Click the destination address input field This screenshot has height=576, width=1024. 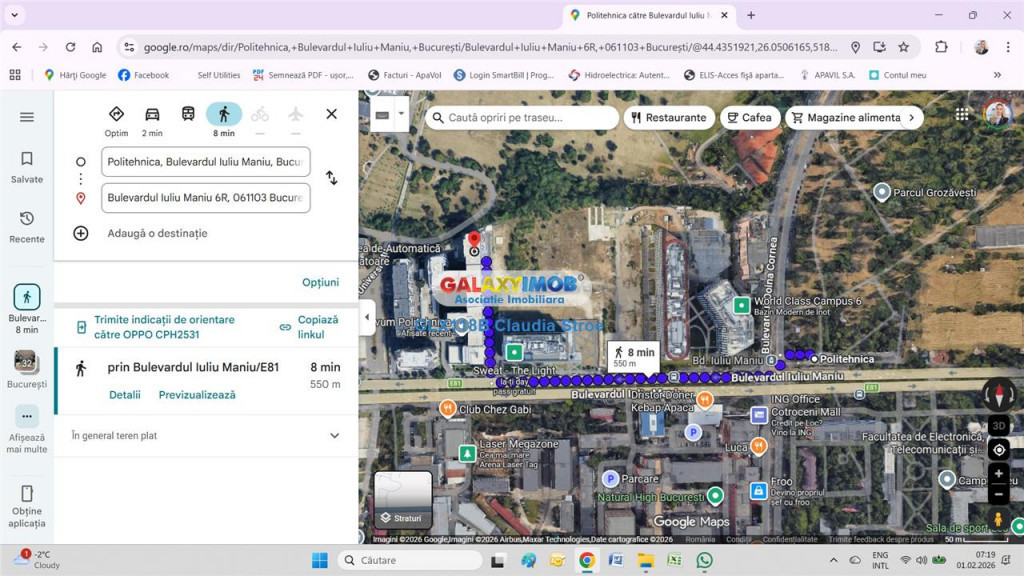(205, 198)
